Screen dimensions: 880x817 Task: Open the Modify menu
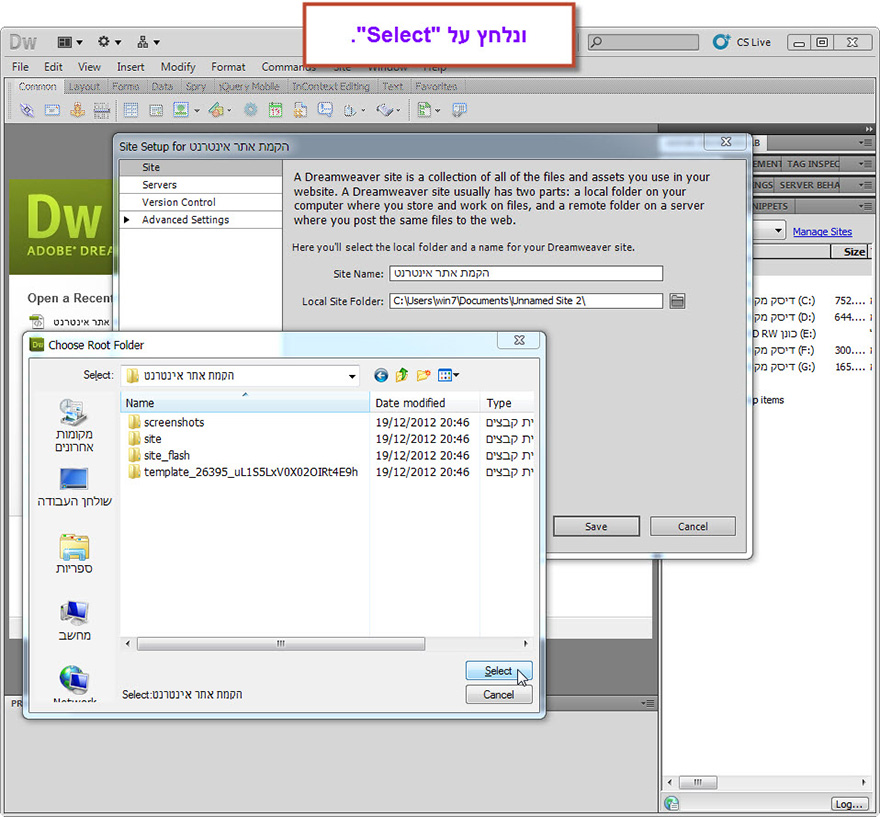178,67
